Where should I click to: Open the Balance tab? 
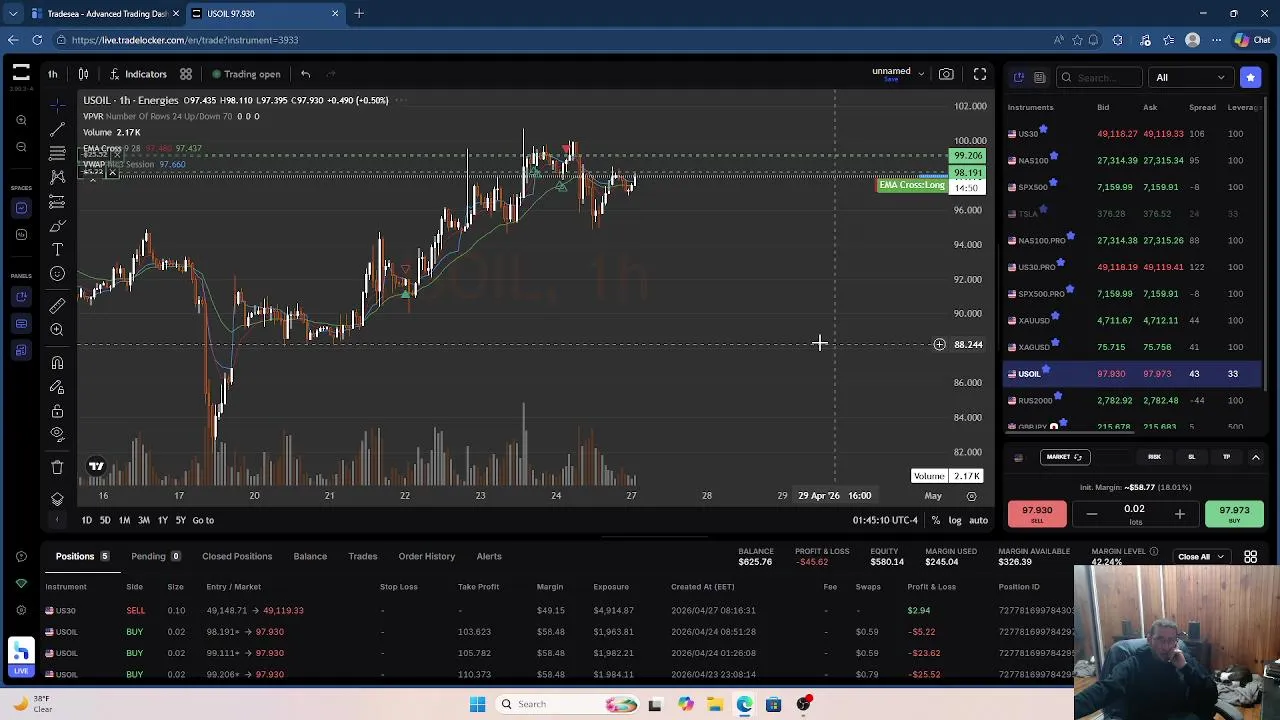(x=310, y=556)
